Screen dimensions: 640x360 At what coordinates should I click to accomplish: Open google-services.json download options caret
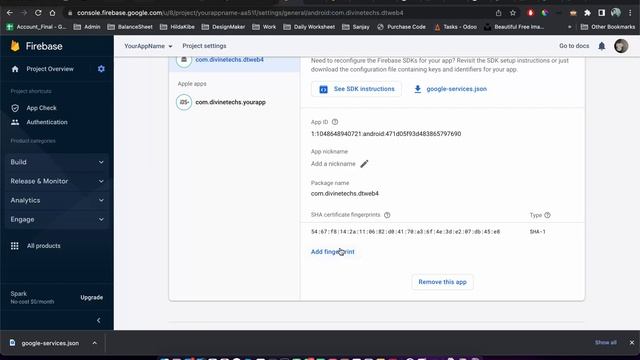(x=95, y=343)
